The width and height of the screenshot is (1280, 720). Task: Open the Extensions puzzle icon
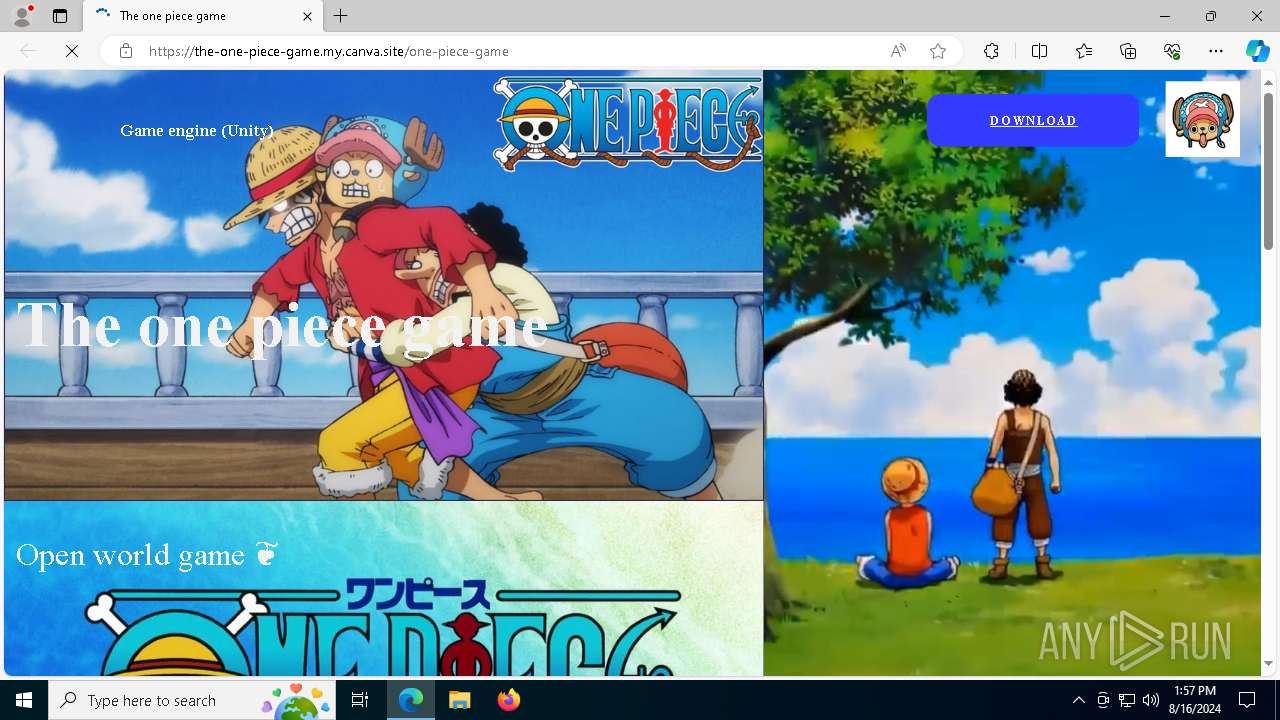coord(991,51)
